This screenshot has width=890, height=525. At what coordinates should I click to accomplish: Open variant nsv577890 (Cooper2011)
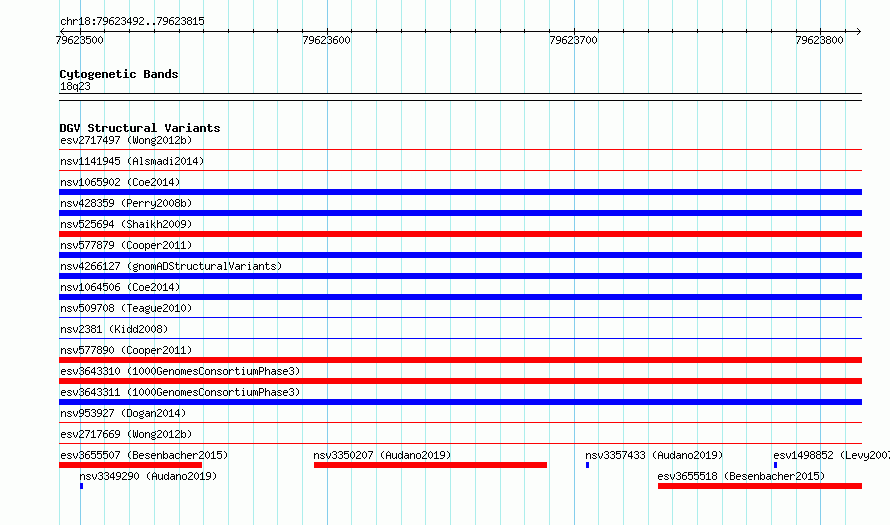tap(126, 350)
